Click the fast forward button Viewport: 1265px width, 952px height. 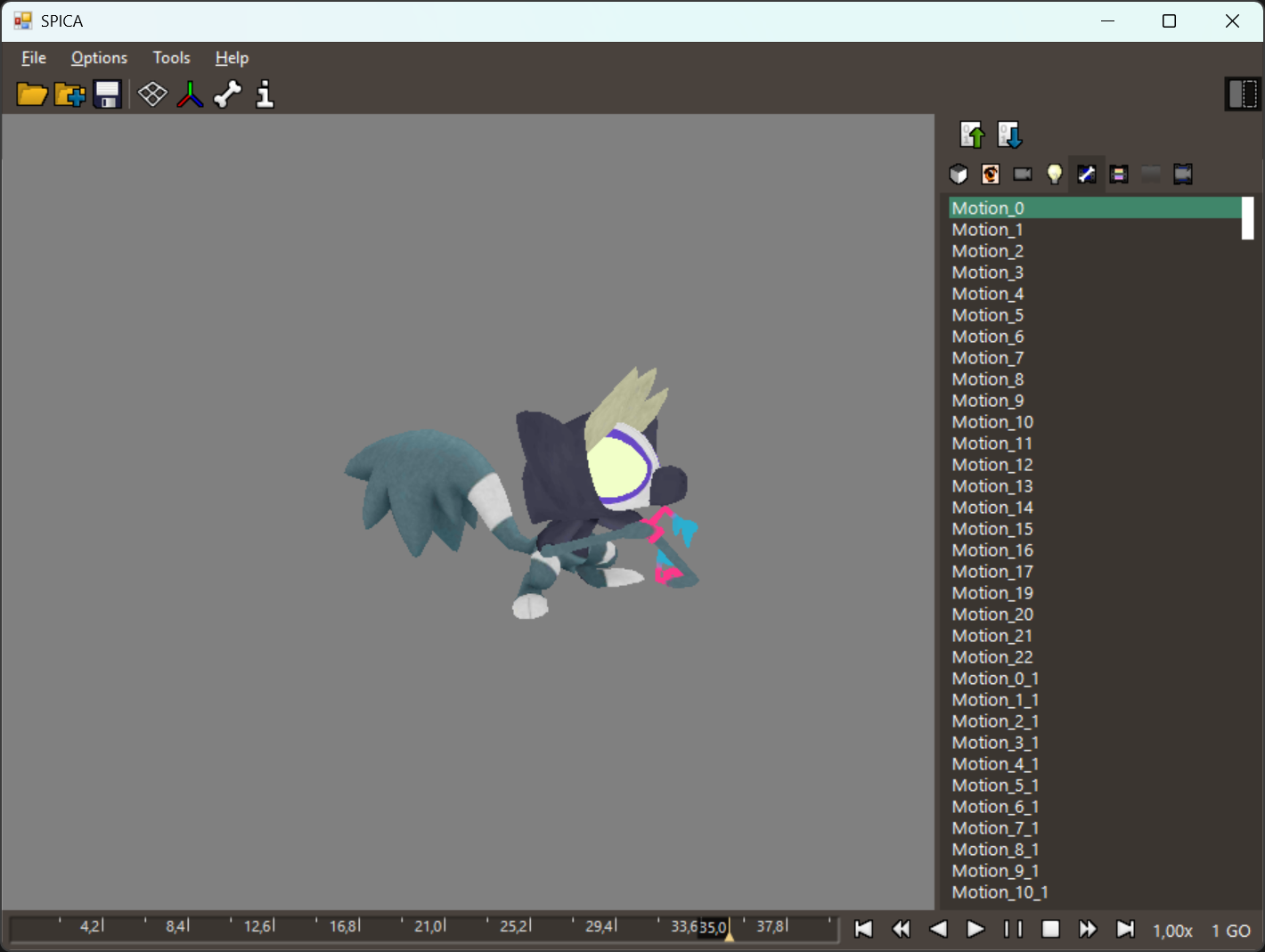click(x=1088, y=929)
